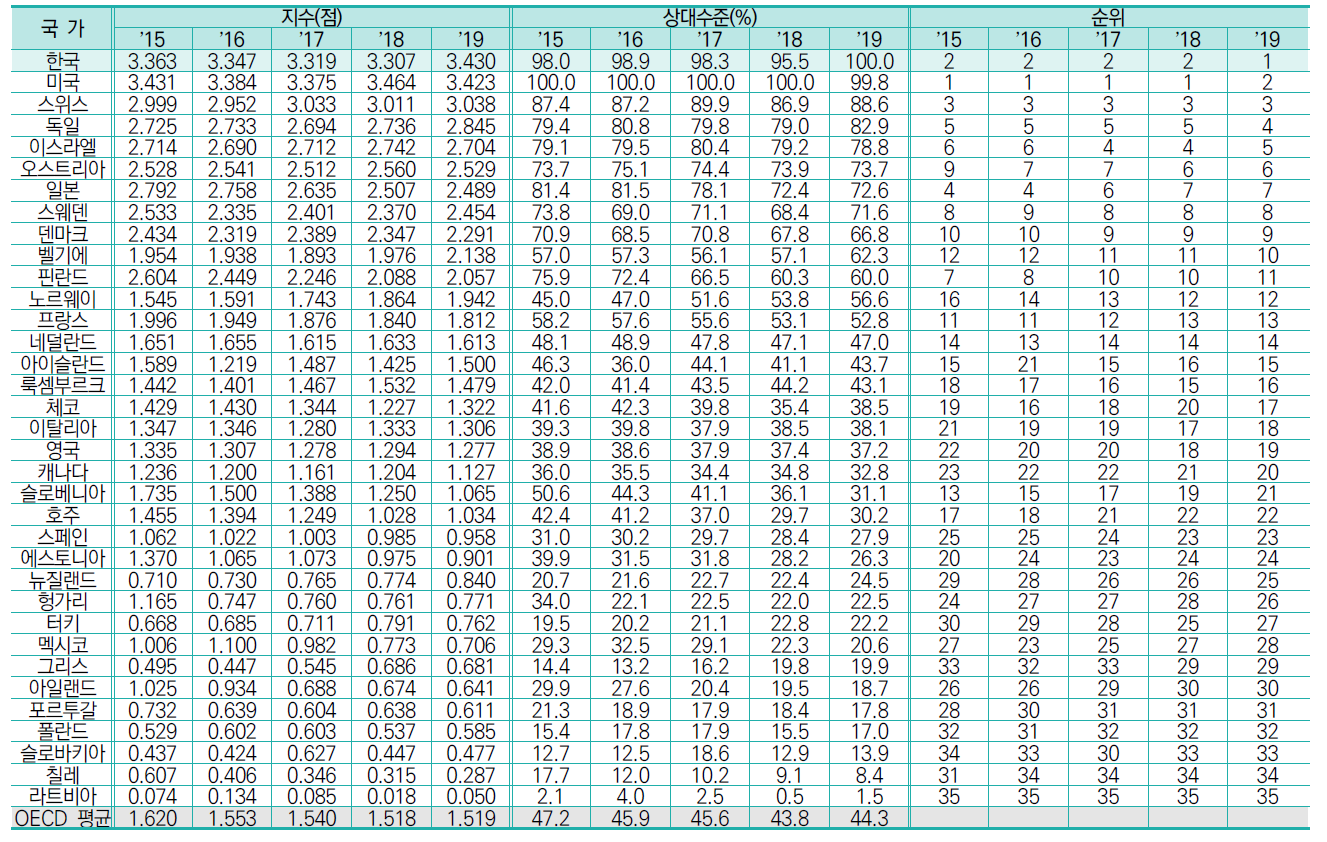Click the '17 year header under 순위
Screen dimensions: 1327x842
tap(1107, 38)
